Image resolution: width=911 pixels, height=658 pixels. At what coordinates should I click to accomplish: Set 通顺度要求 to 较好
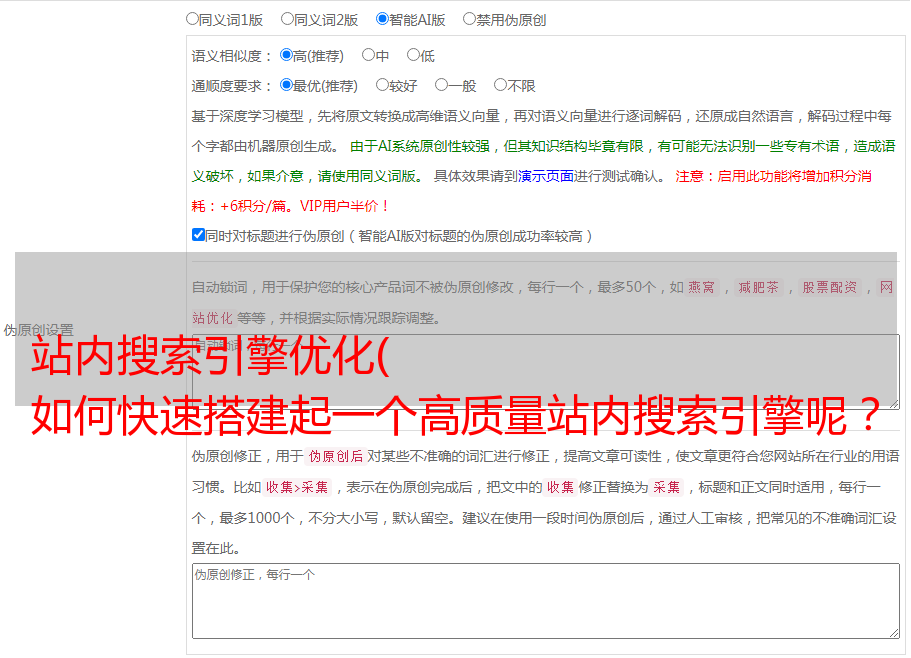[x=382, y=85]
